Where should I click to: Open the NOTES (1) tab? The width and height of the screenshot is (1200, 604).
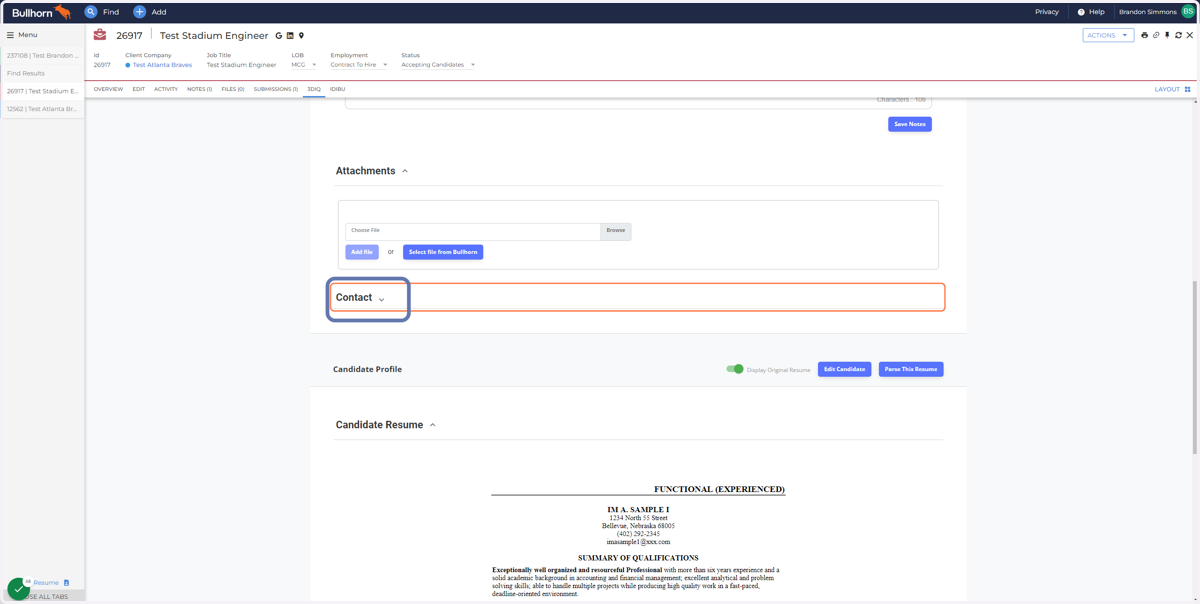click(199, 89)
